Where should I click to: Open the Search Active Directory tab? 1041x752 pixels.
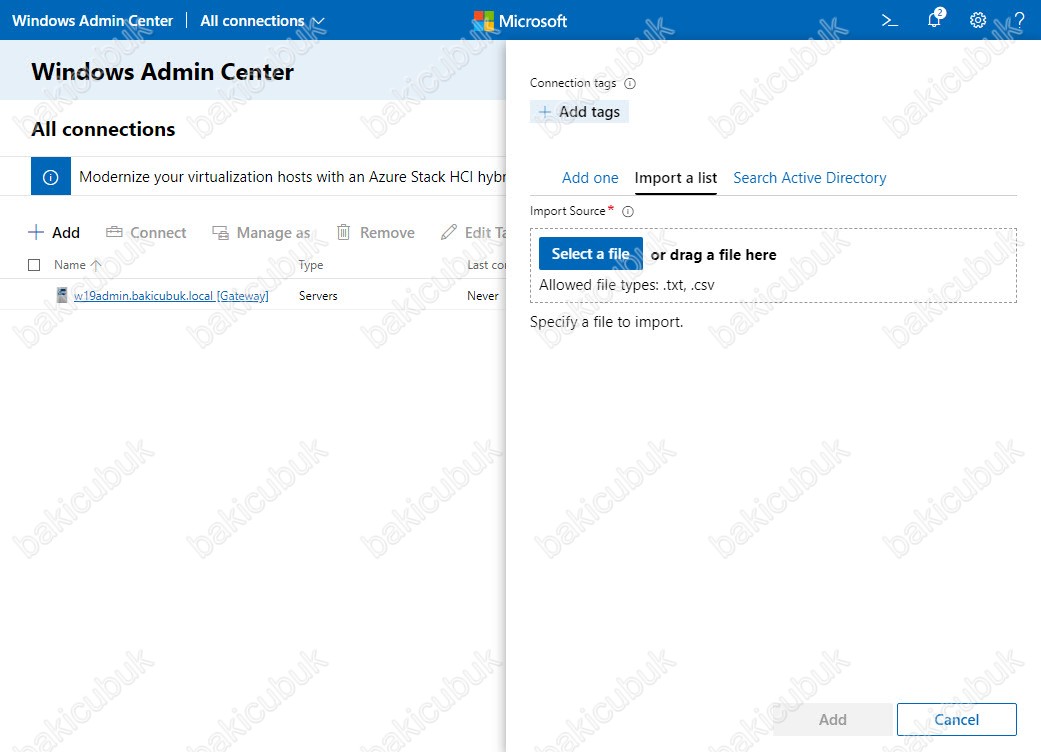point(809,178)
